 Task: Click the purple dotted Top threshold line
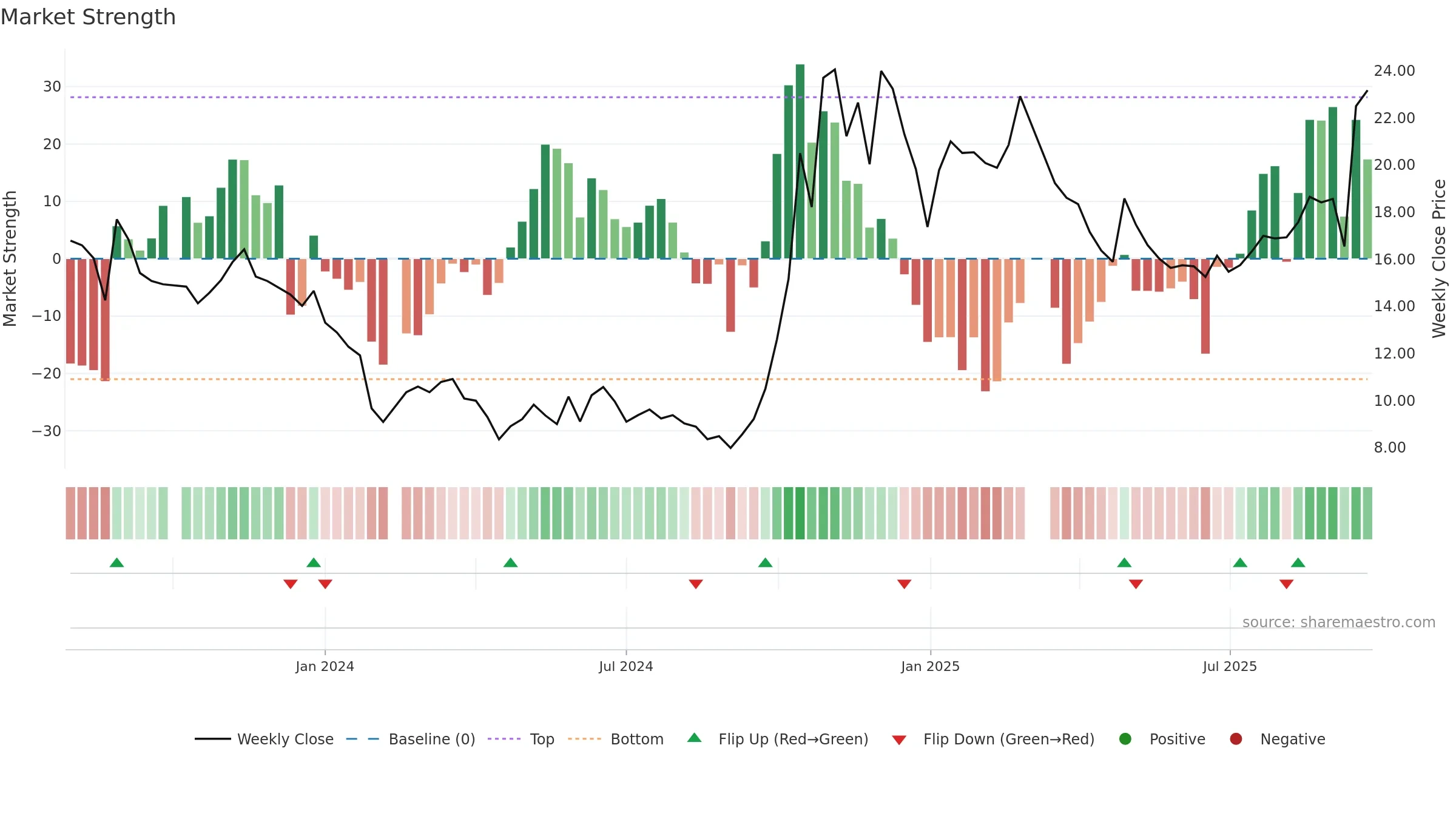point(719,97)
